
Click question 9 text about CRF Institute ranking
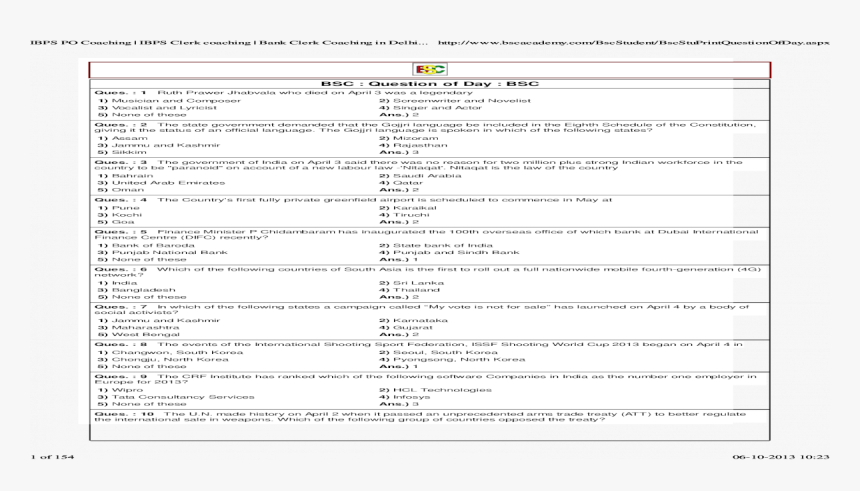tap(426, 379)
